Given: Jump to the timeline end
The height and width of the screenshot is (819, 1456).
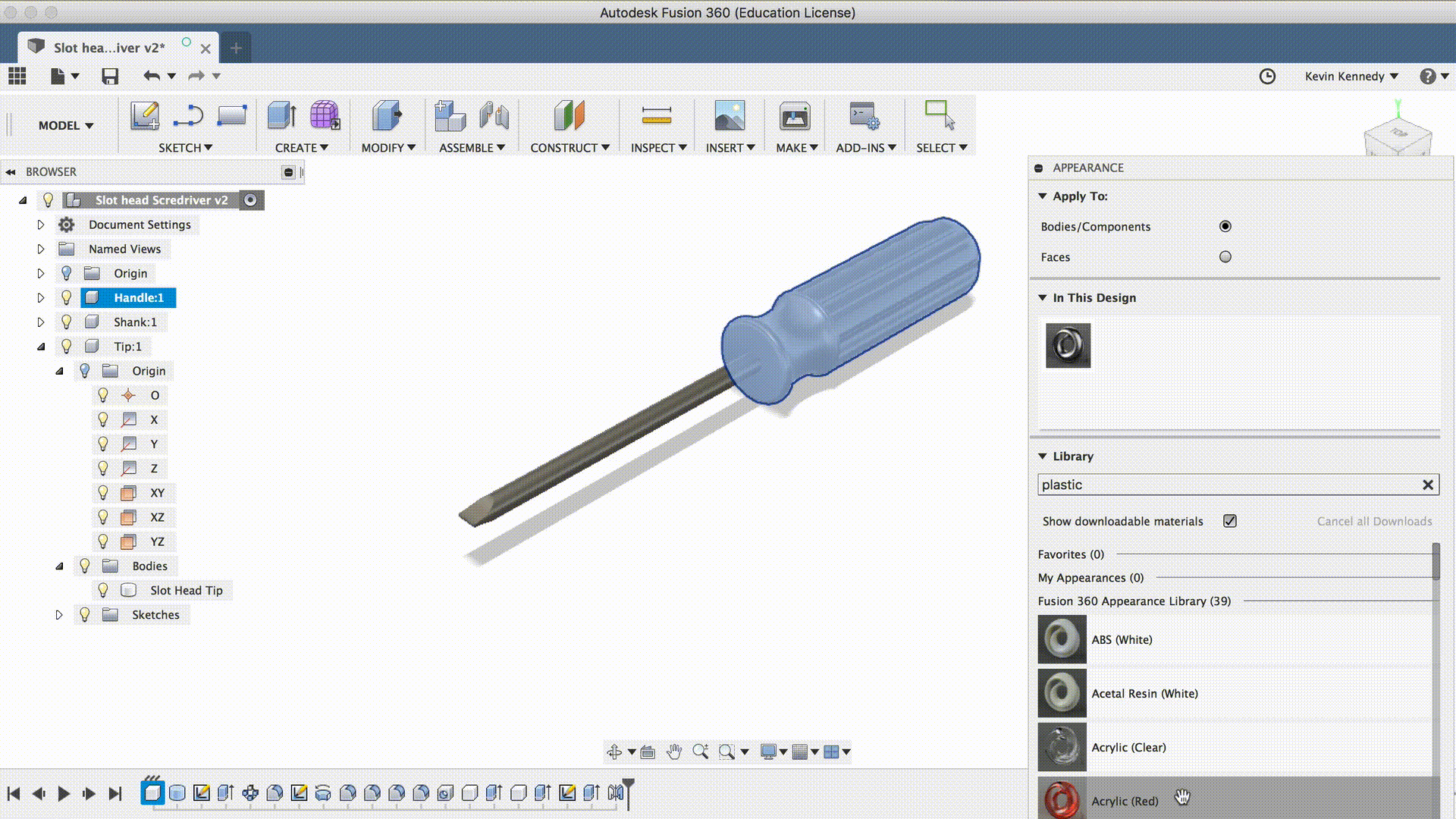Looking at the screenshot, I should pyautogui.click(x=115, y=793).
